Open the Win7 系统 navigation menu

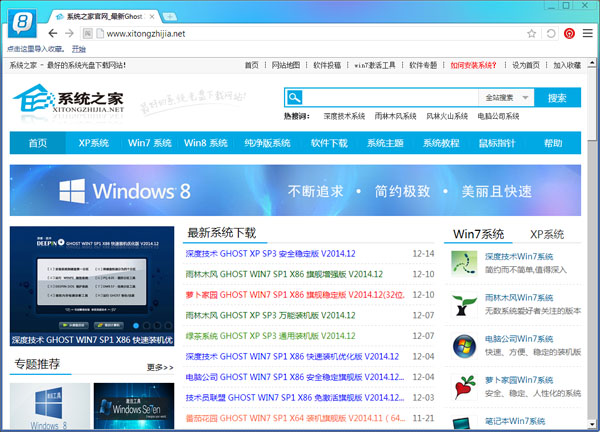pyautogui.click(x=150, y=143)
